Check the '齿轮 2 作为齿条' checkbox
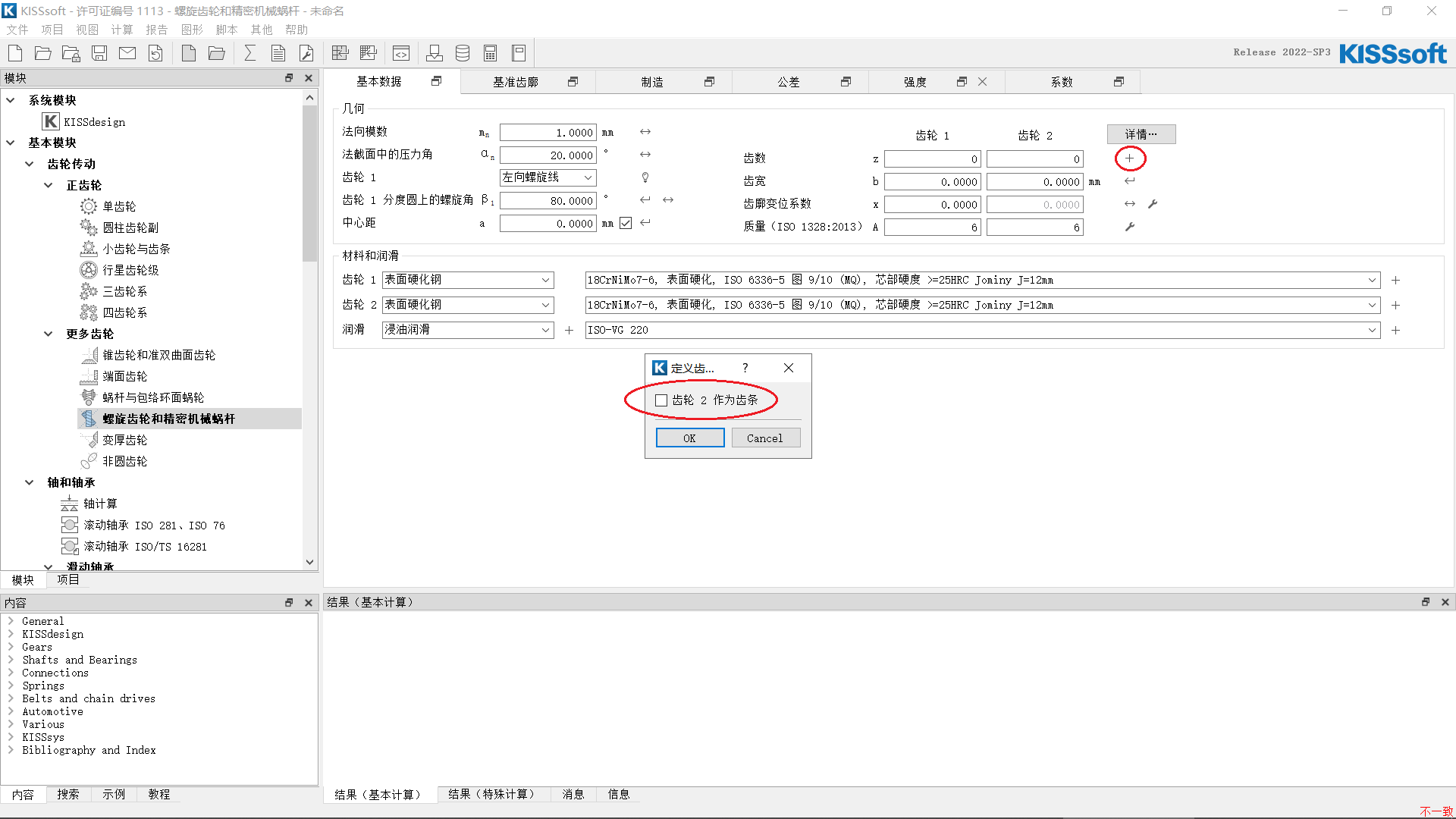 pos(661,400)
